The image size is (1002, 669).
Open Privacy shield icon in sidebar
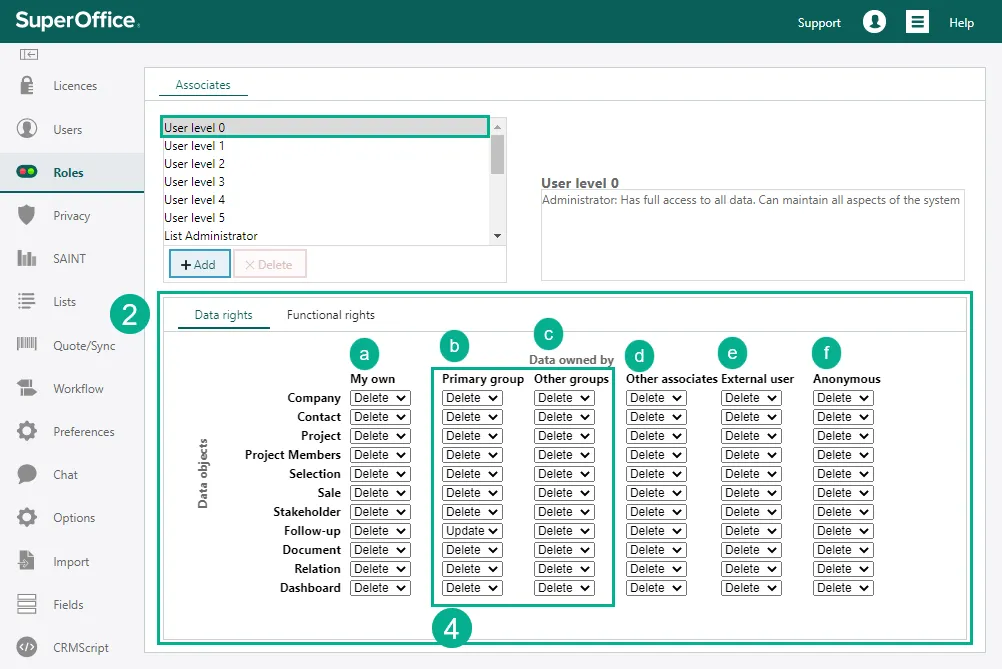coord(27,215)
